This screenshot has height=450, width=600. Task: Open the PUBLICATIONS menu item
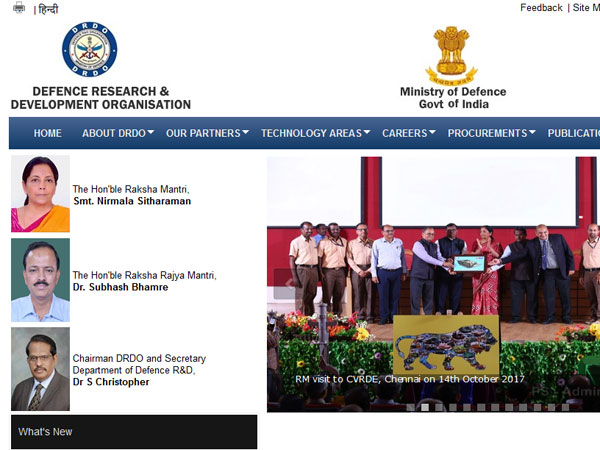(573, 133)
